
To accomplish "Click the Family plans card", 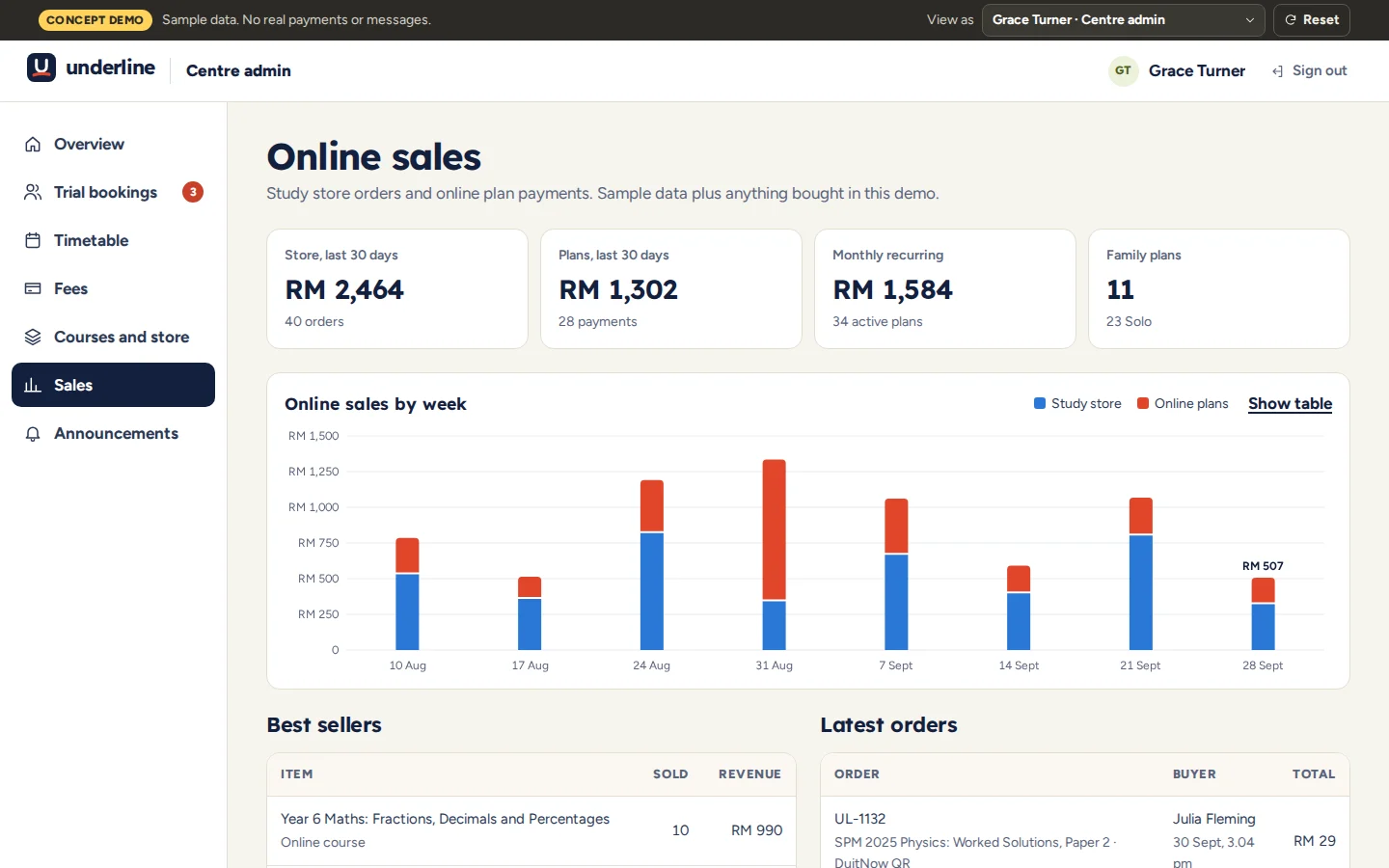I will click(1219, 288).
